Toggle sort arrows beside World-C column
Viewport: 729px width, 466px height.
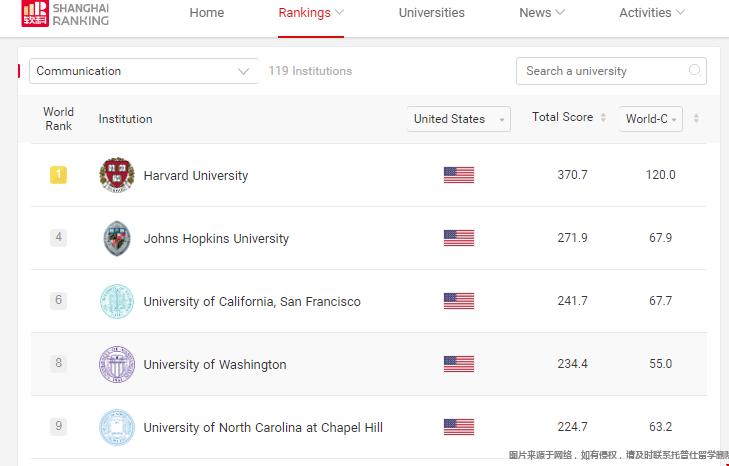pyautogui.click(x=696, y=118)
